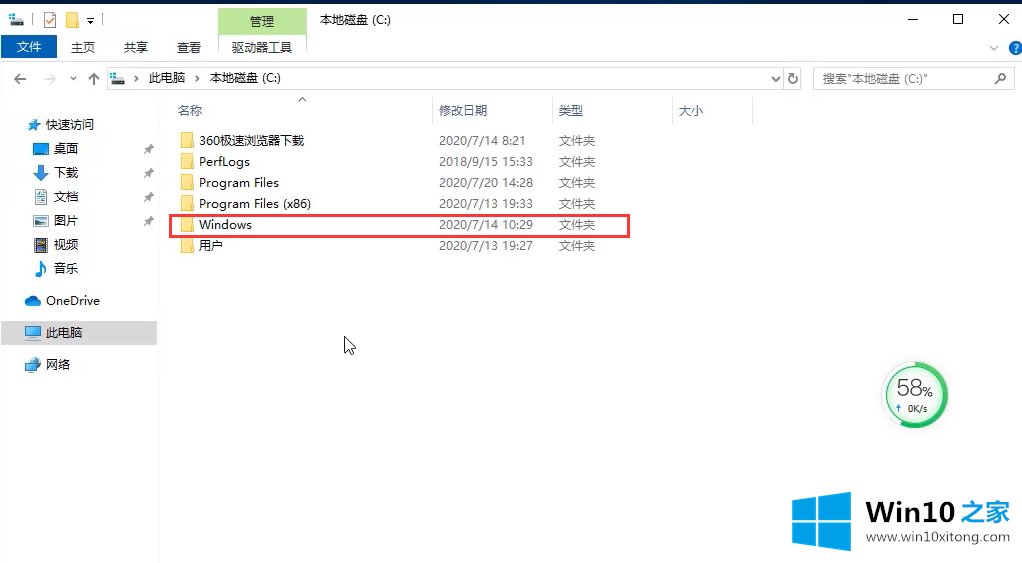Open the recent locations dropdown
This screenshot has width=1022, height=563.
[x=73, y=79]
